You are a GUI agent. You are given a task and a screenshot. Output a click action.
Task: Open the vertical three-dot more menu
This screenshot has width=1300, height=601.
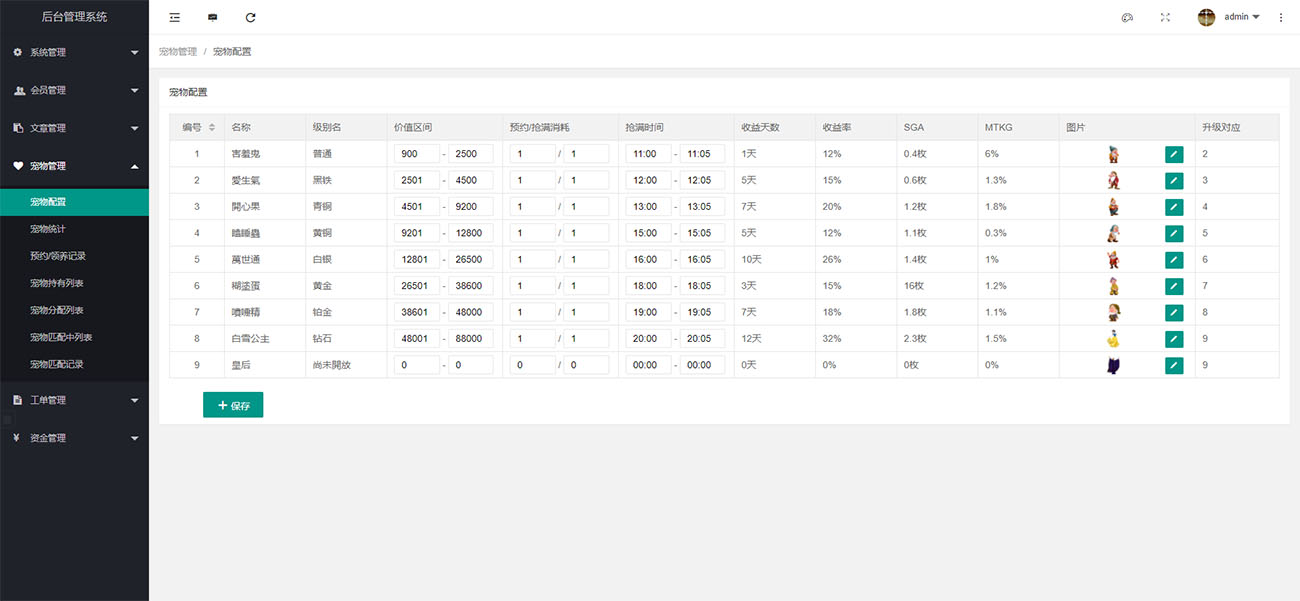tap(1281, 17)
